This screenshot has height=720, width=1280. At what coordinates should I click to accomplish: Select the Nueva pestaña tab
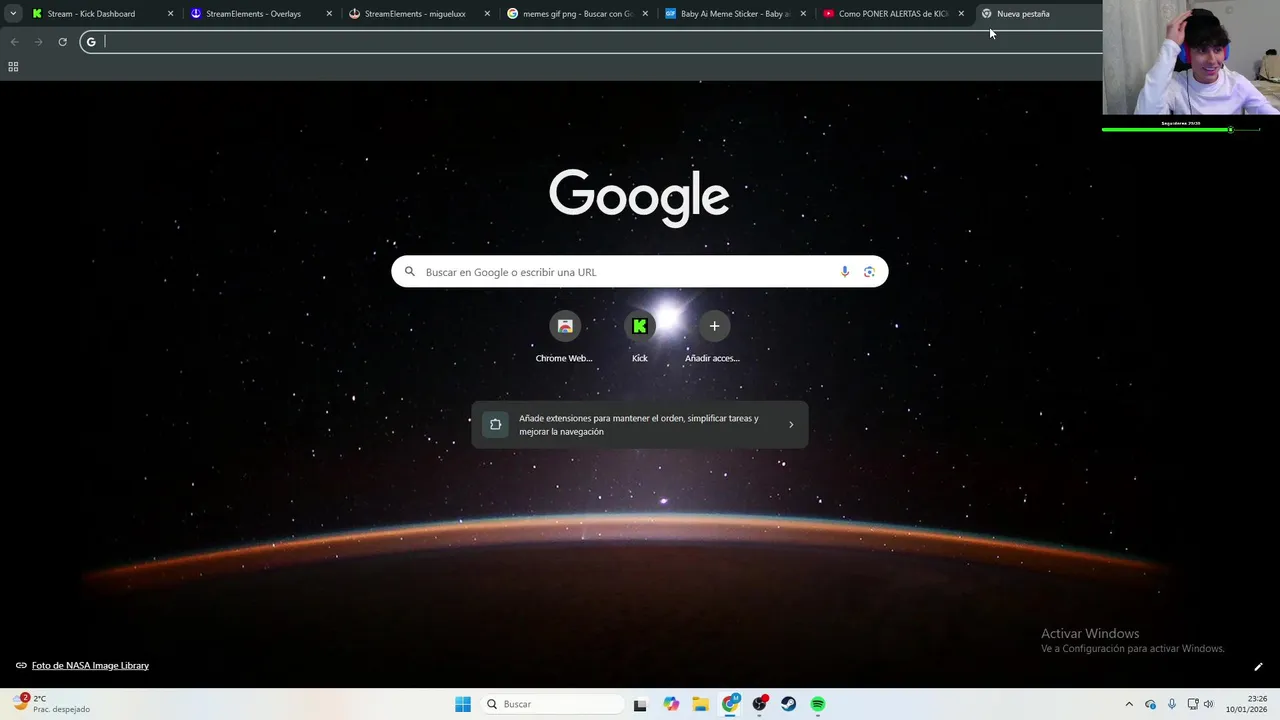pos(1035,14)
